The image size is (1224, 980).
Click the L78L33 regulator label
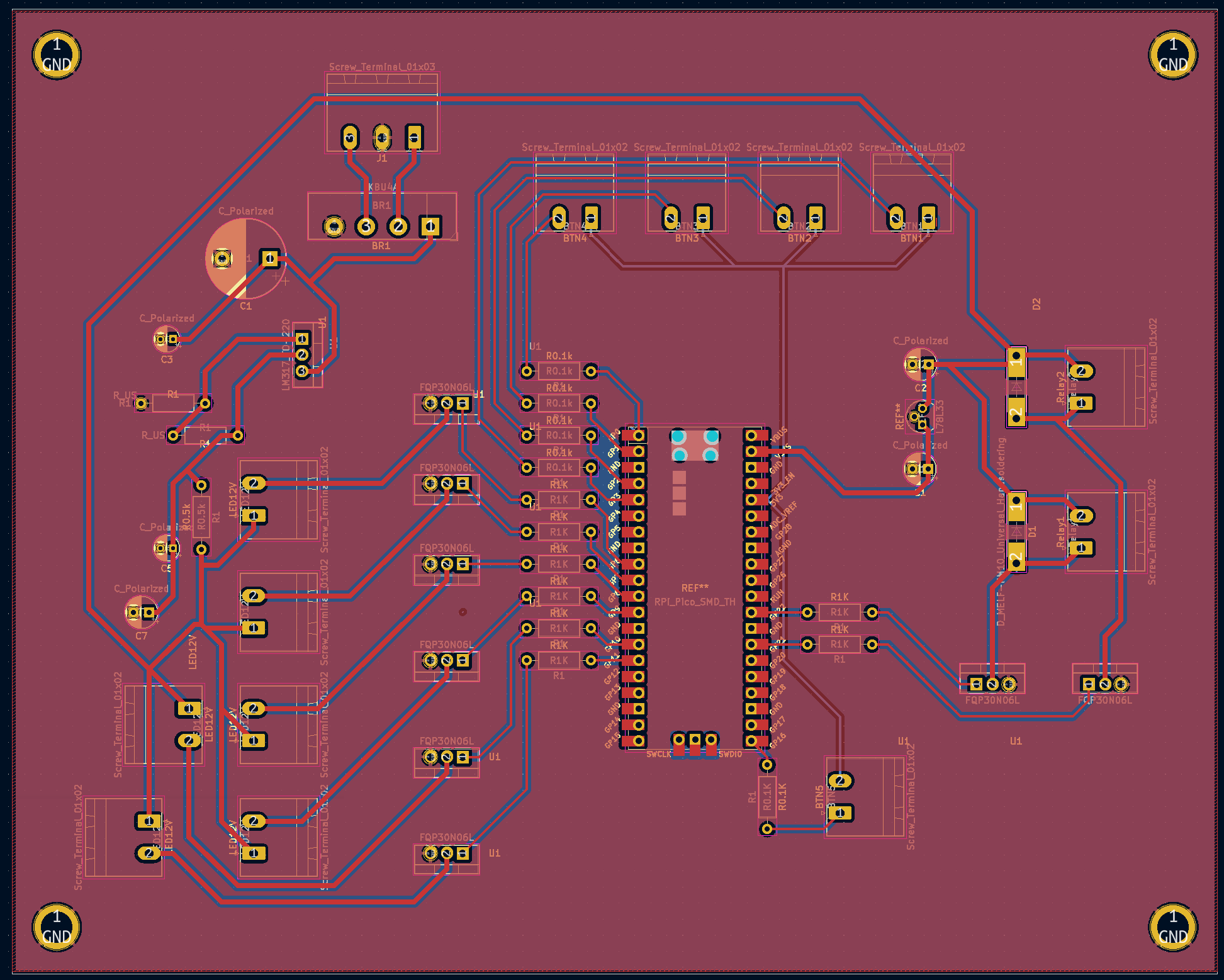coord(940,415)
